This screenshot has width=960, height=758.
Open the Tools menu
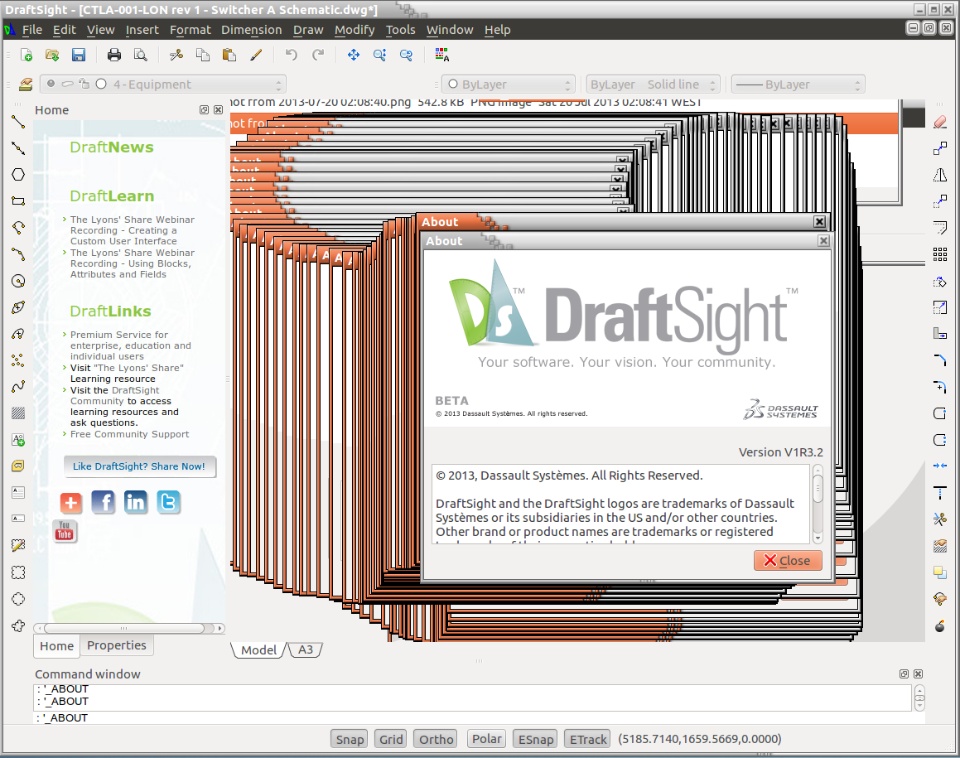click(400, 29)
